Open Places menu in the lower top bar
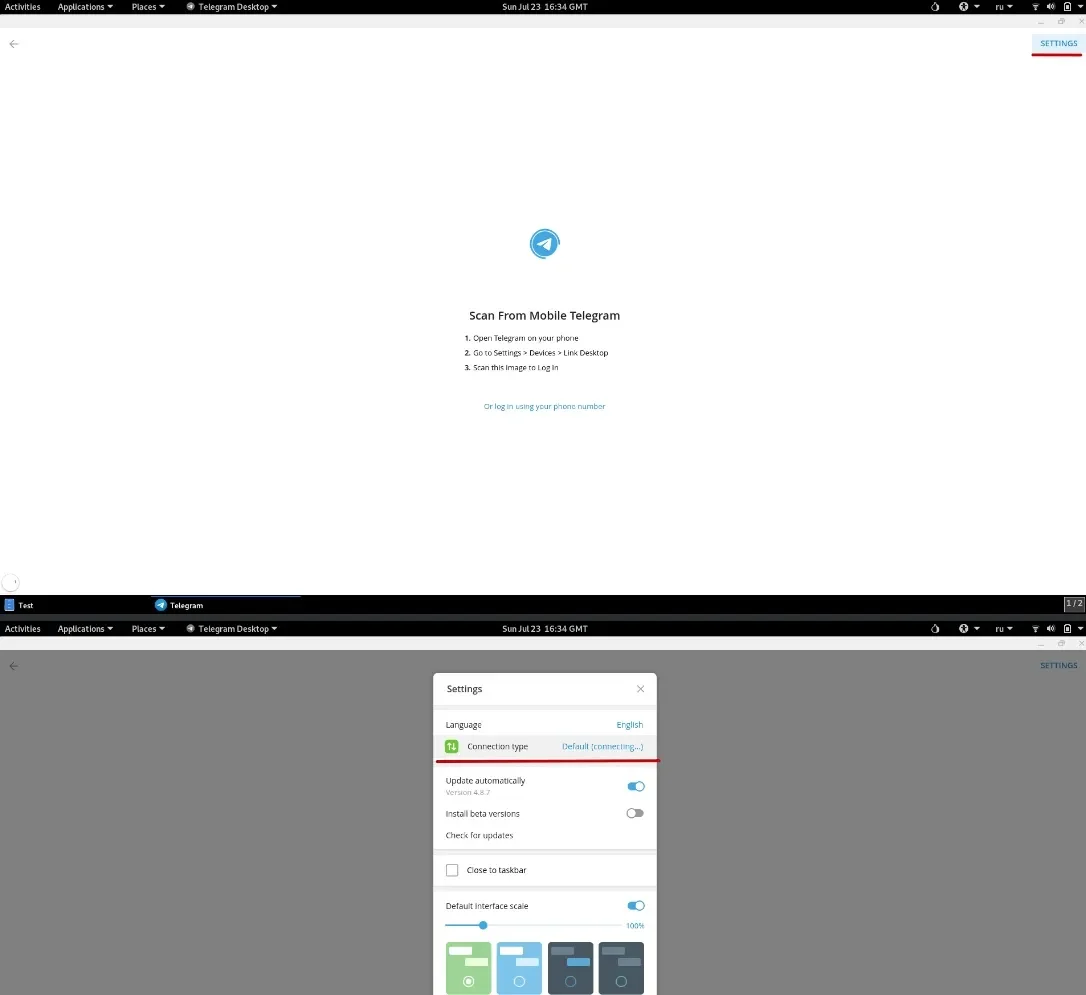The height and width of the screenshot is (995, 1086). tap(148, 629)
